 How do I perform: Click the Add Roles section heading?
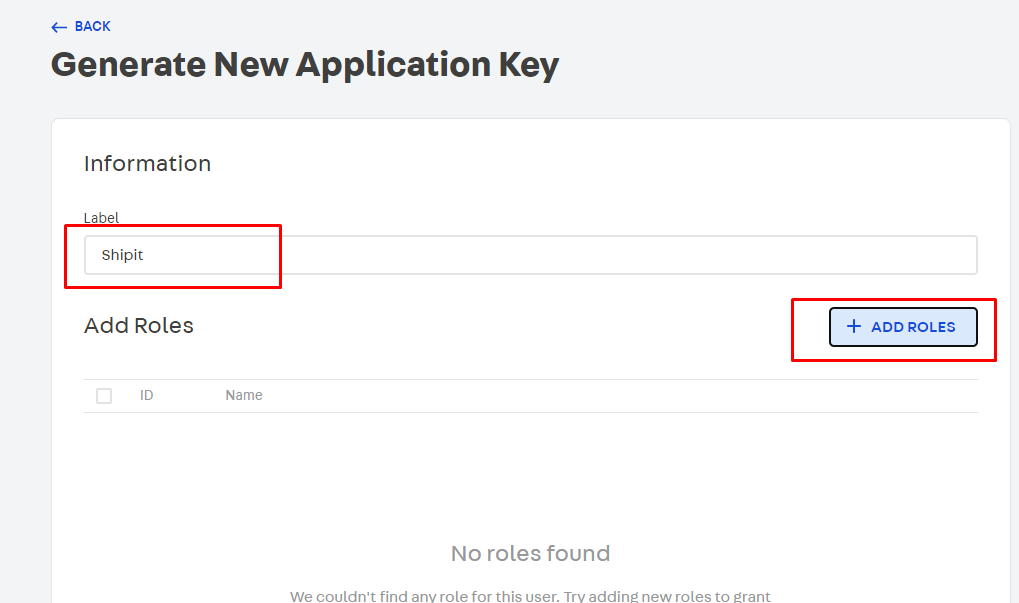138,326
